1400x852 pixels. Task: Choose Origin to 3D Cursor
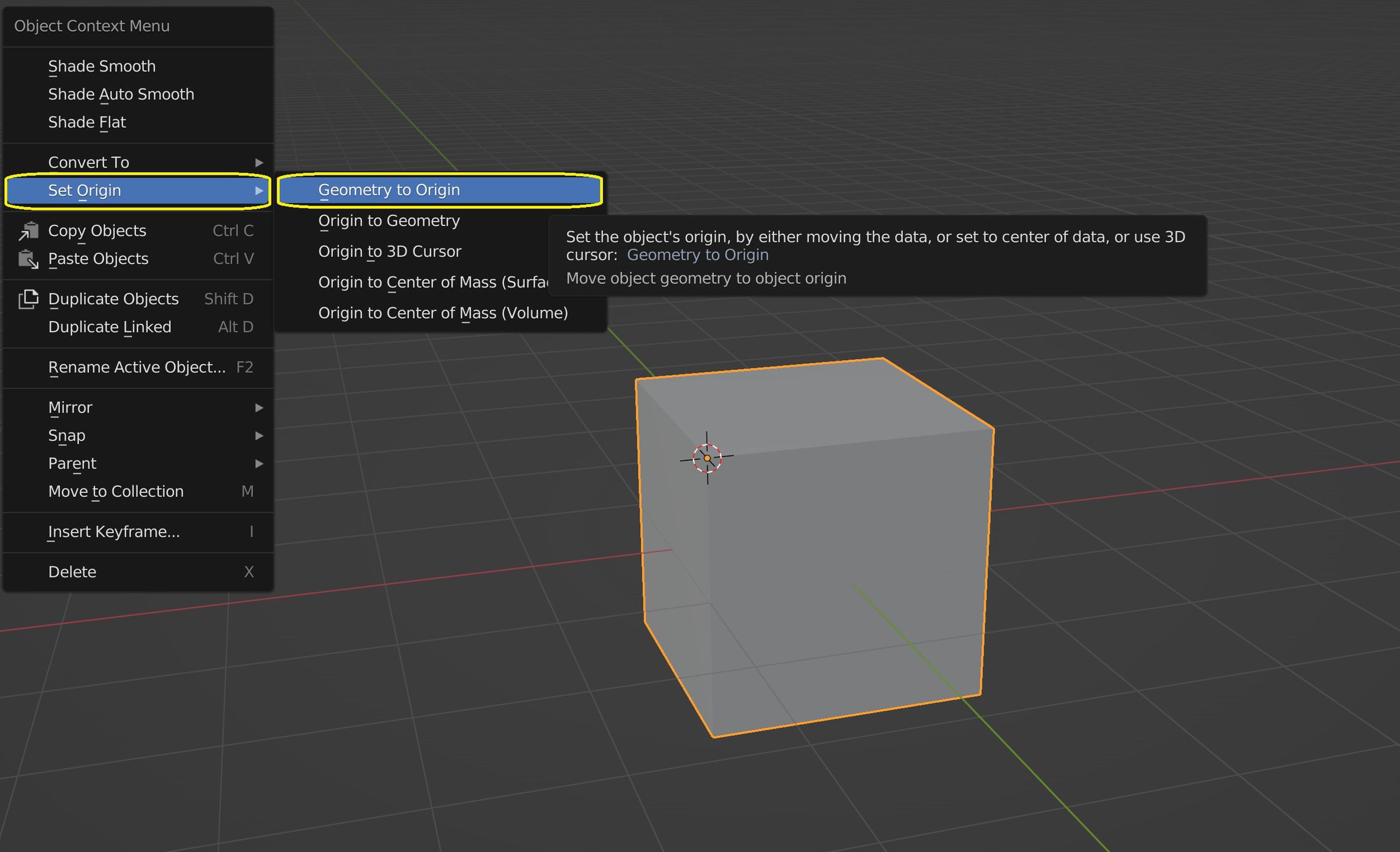[x=390, y=251]
